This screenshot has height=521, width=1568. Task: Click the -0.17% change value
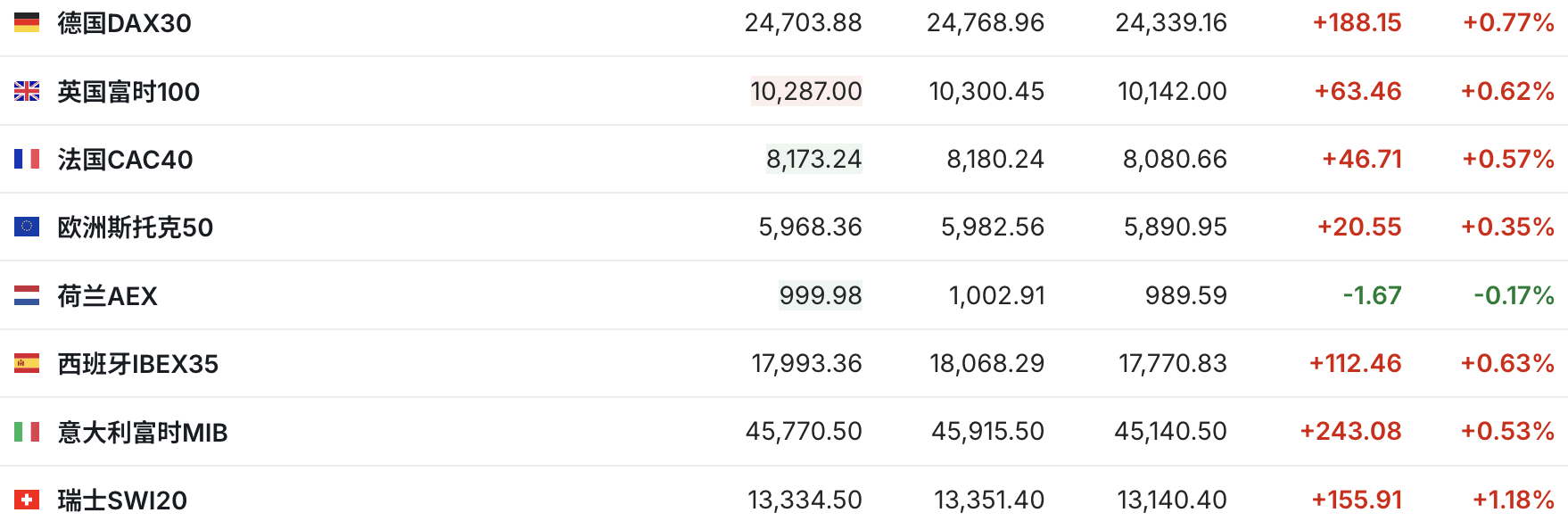coord(1514,295)
